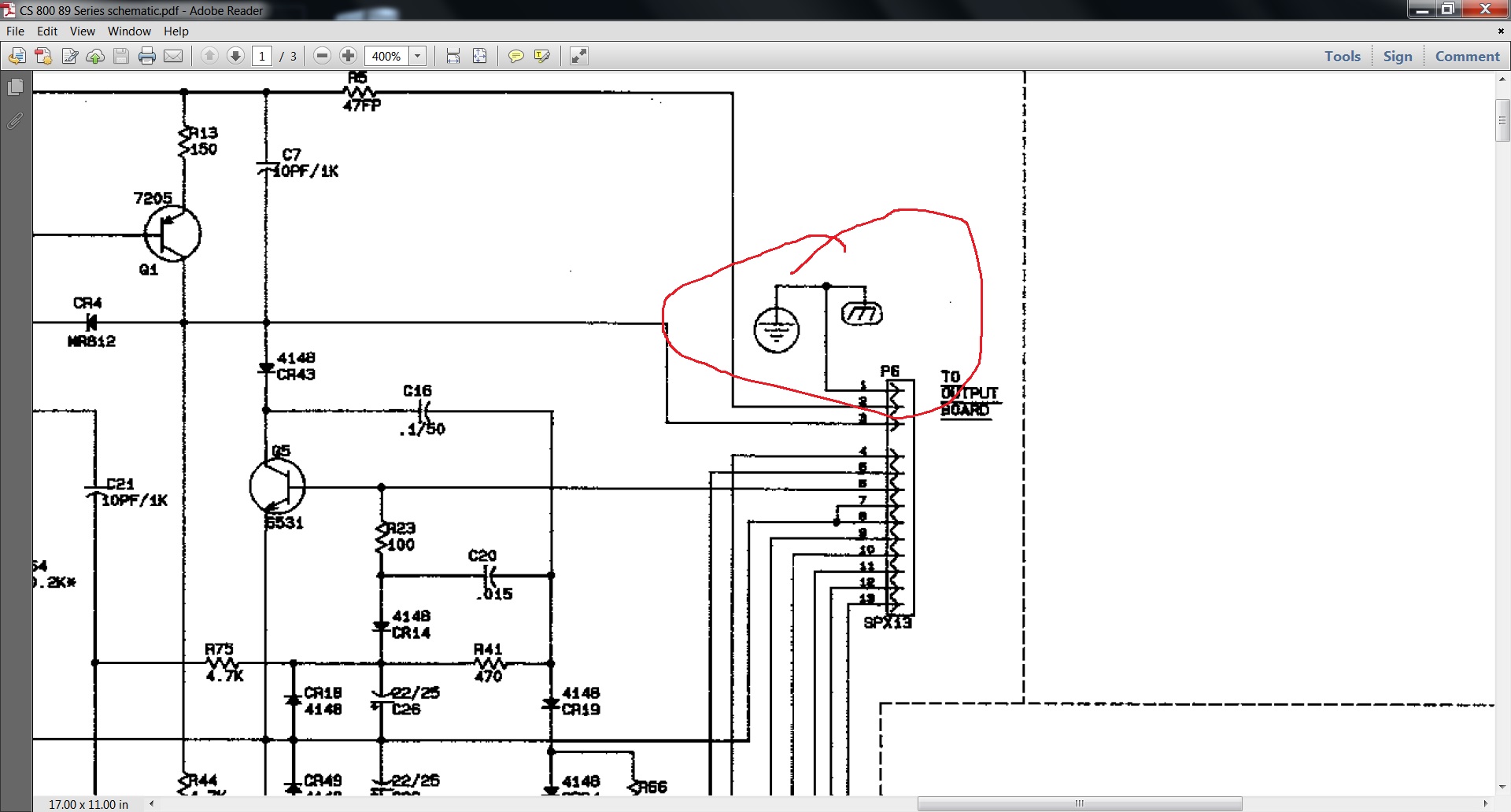Click the upload to cloud icon
Viewport: 1511px width, 812px height.
coord(95,56)
